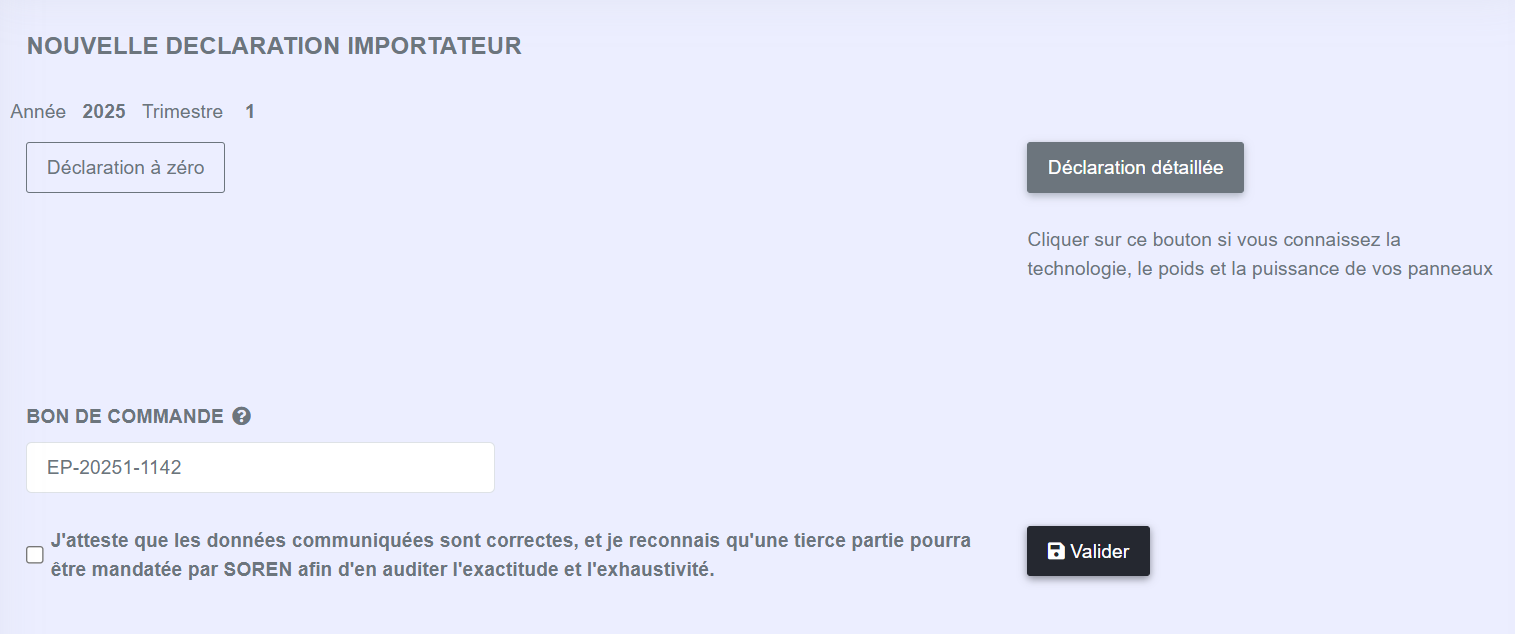Click the BON DE COMMANDE label text

[125, 416]
